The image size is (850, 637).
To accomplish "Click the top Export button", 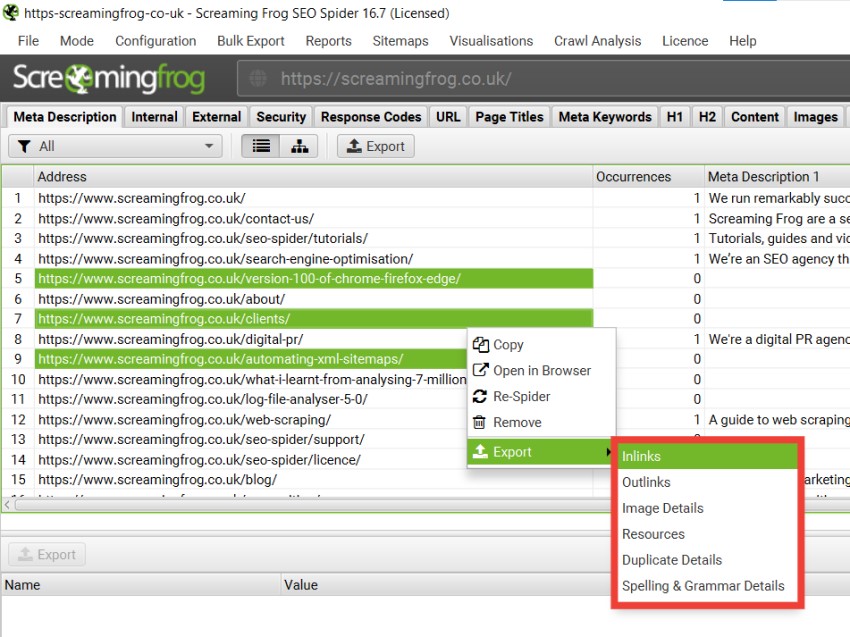I will pos(376,146).
